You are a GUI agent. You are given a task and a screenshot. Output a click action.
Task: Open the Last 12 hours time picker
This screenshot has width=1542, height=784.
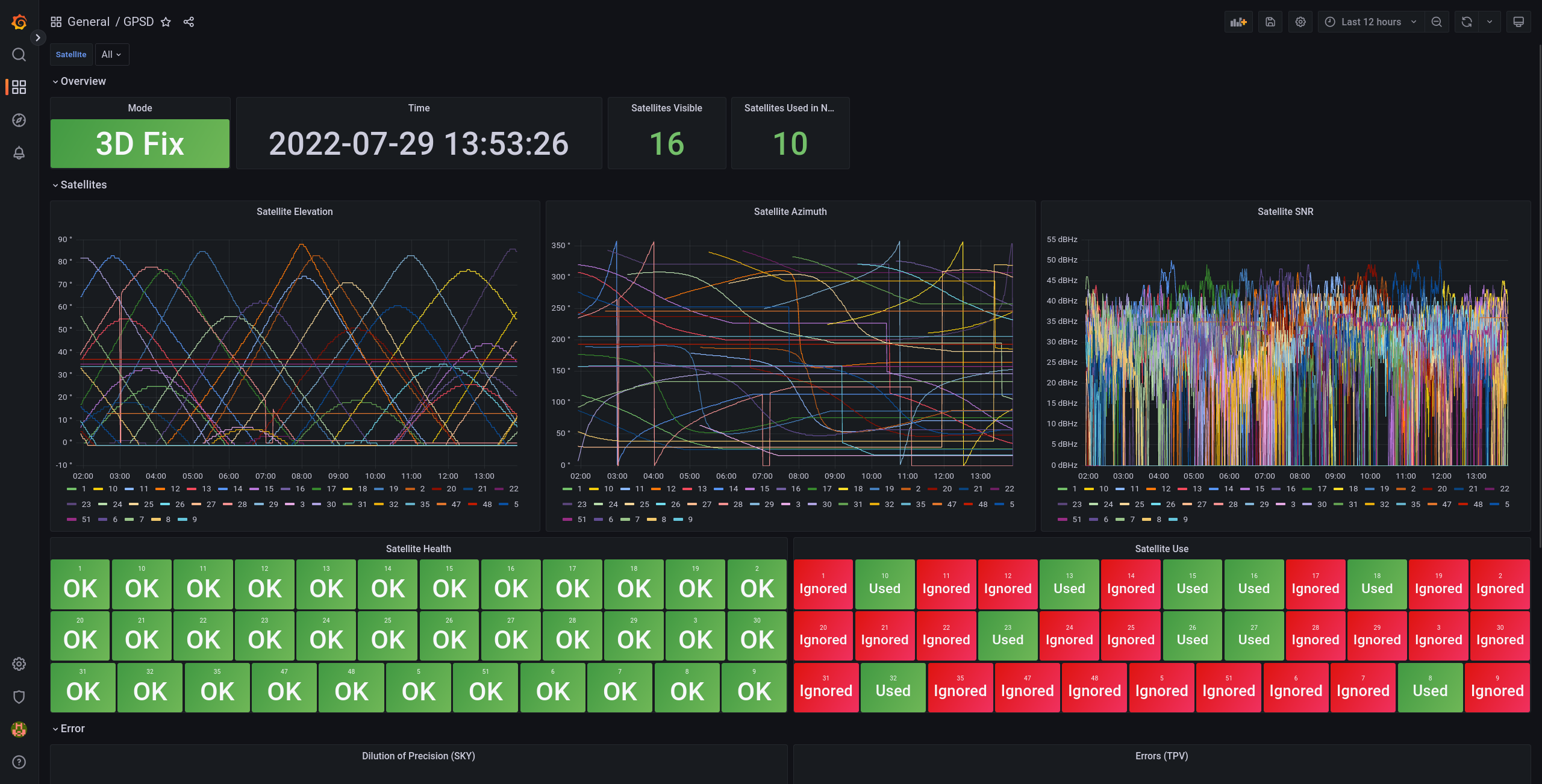click(x=1371, y=22)
